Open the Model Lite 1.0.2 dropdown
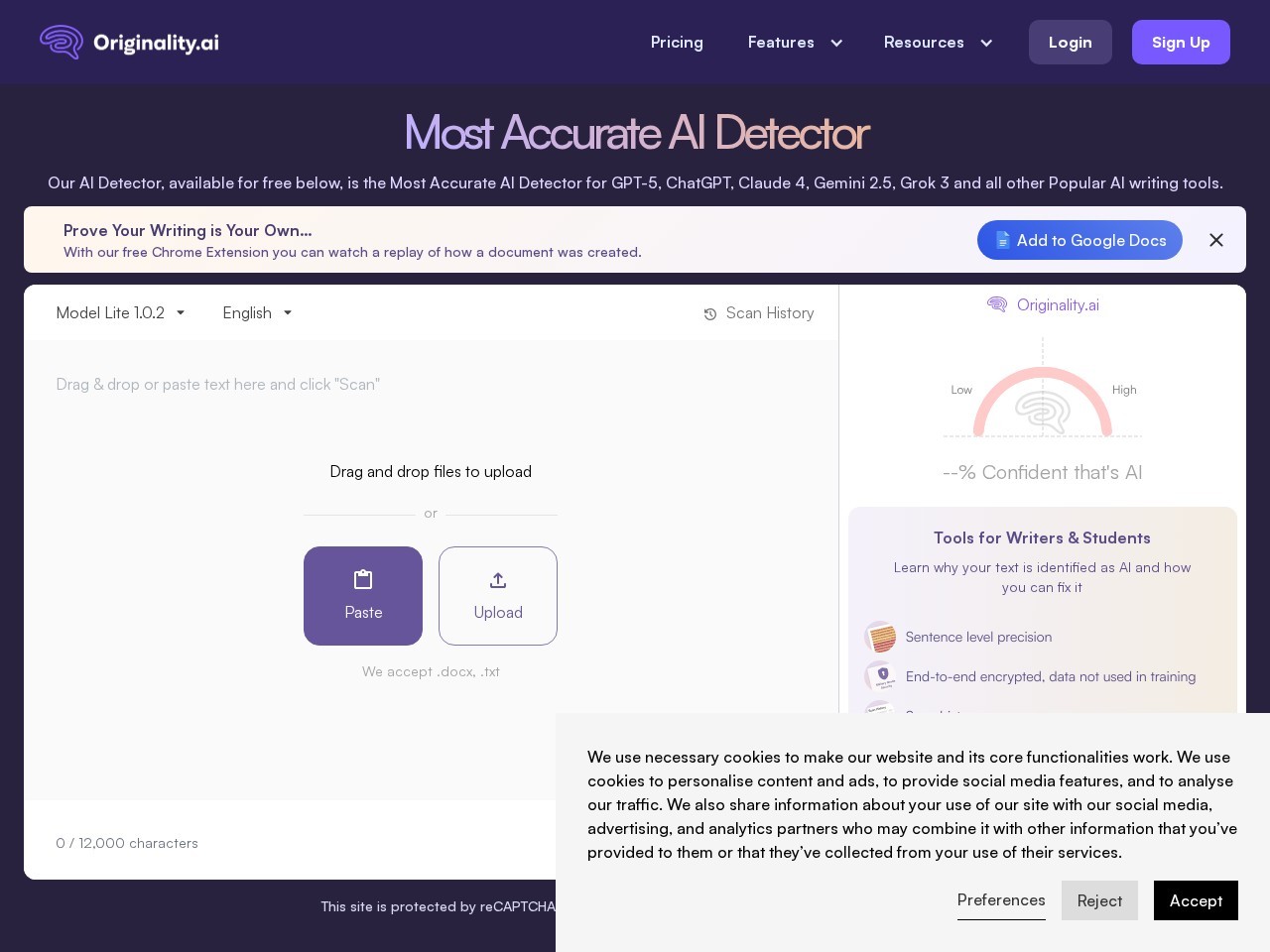The height and width of the screenshot is (952, 1270). 120,313
